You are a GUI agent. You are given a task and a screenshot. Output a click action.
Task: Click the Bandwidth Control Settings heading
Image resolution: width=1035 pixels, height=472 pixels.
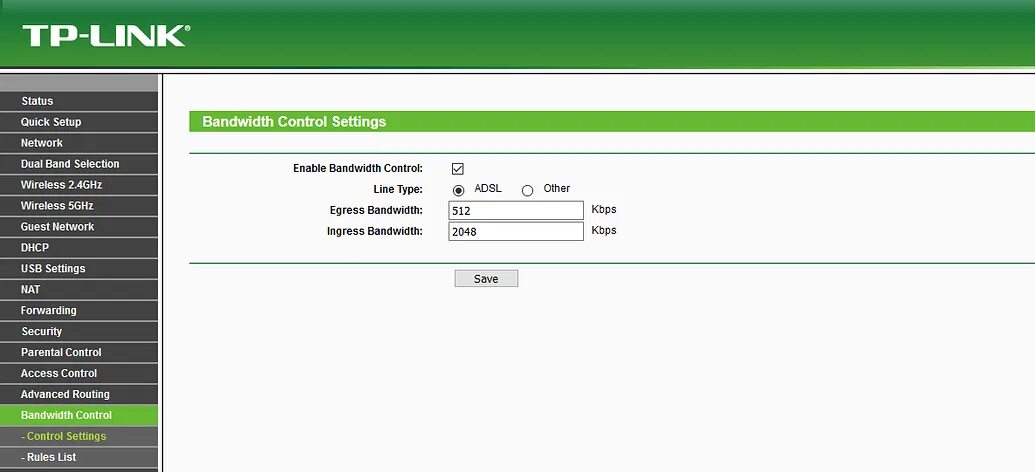point(294,122)
